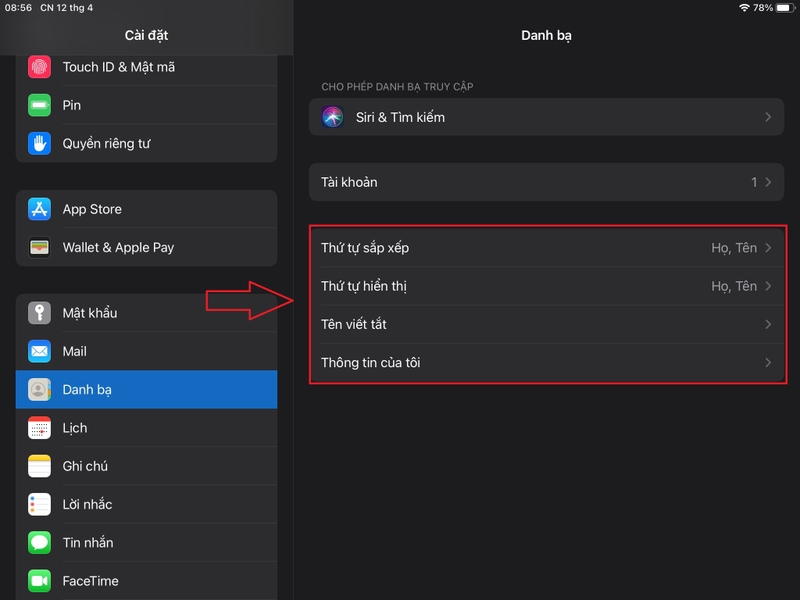Tap the green Pin battery icon
The width and height of the screenshot is (800, 600).
[39, 105]
